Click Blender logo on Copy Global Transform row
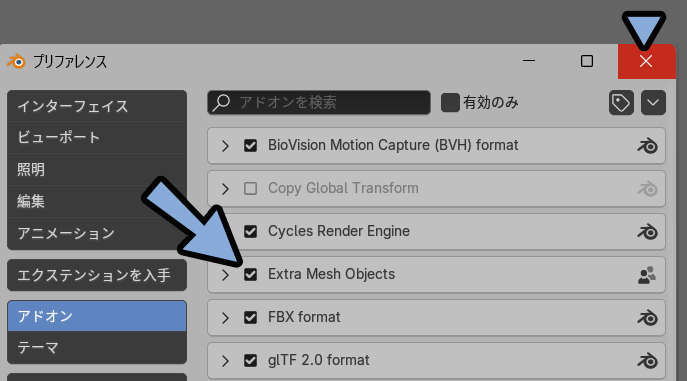 (647, 189)
